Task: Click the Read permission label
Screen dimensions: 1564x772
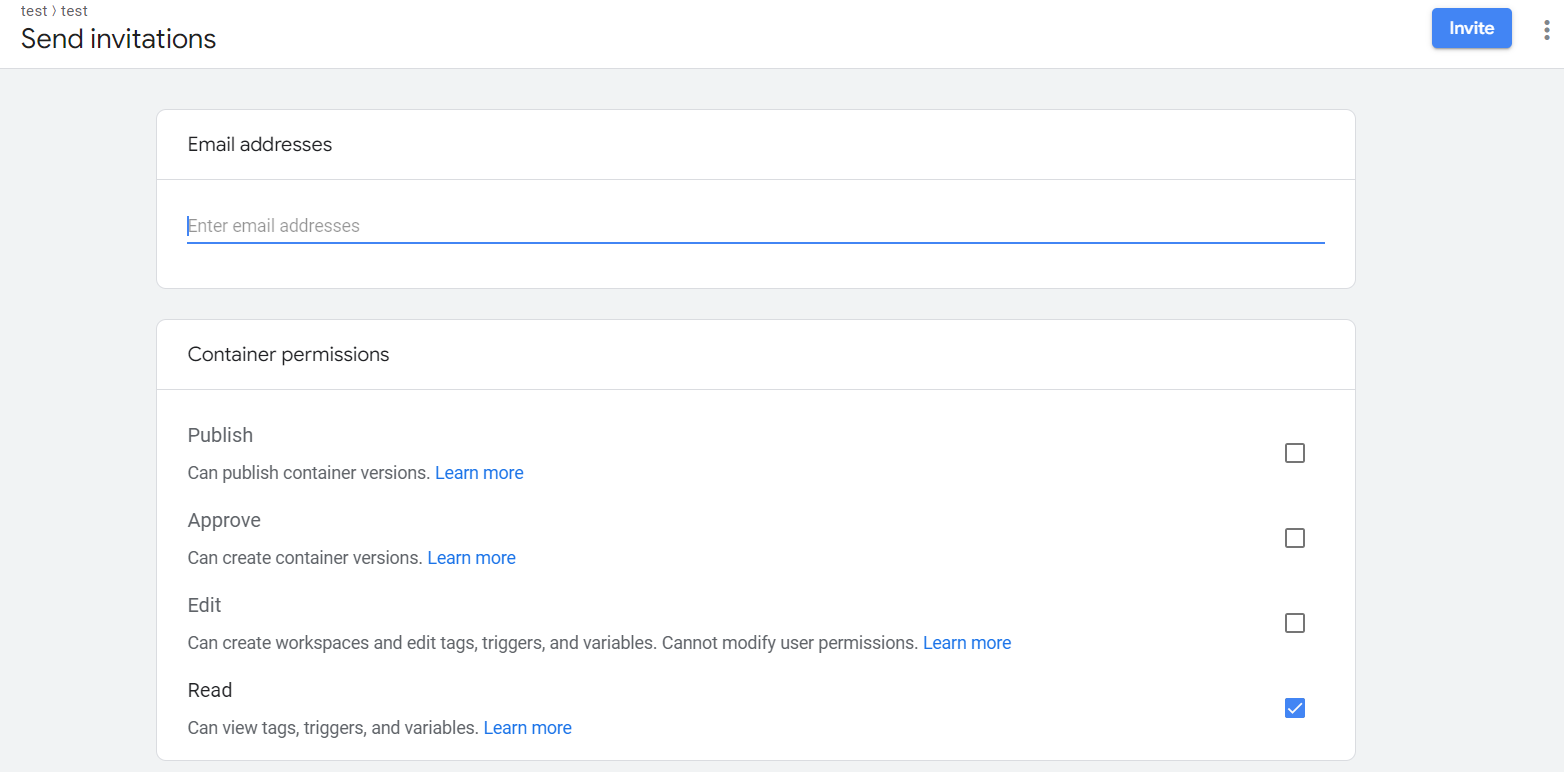Action: coord(210,690)
